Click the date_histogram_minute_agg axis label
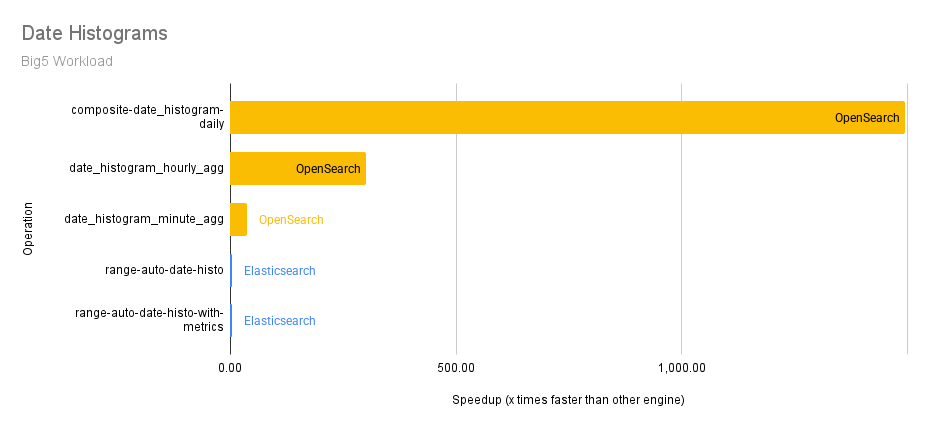The width and height of the screenshot is (929, 428). click(144, 219)
